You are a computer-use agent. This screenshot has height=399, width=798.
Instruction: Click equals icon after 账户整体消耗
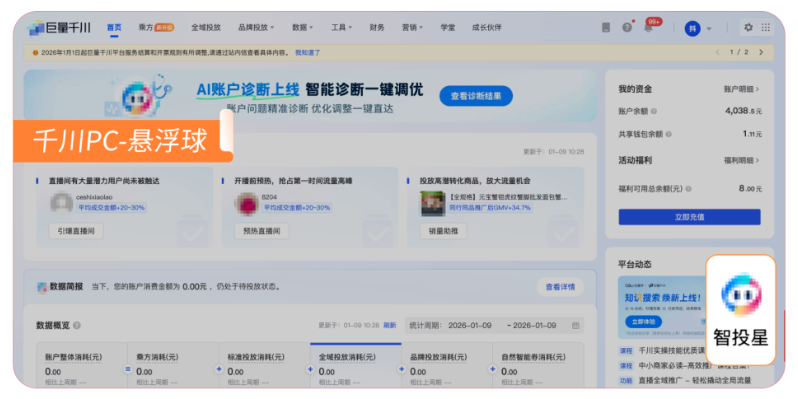point(128,369)
